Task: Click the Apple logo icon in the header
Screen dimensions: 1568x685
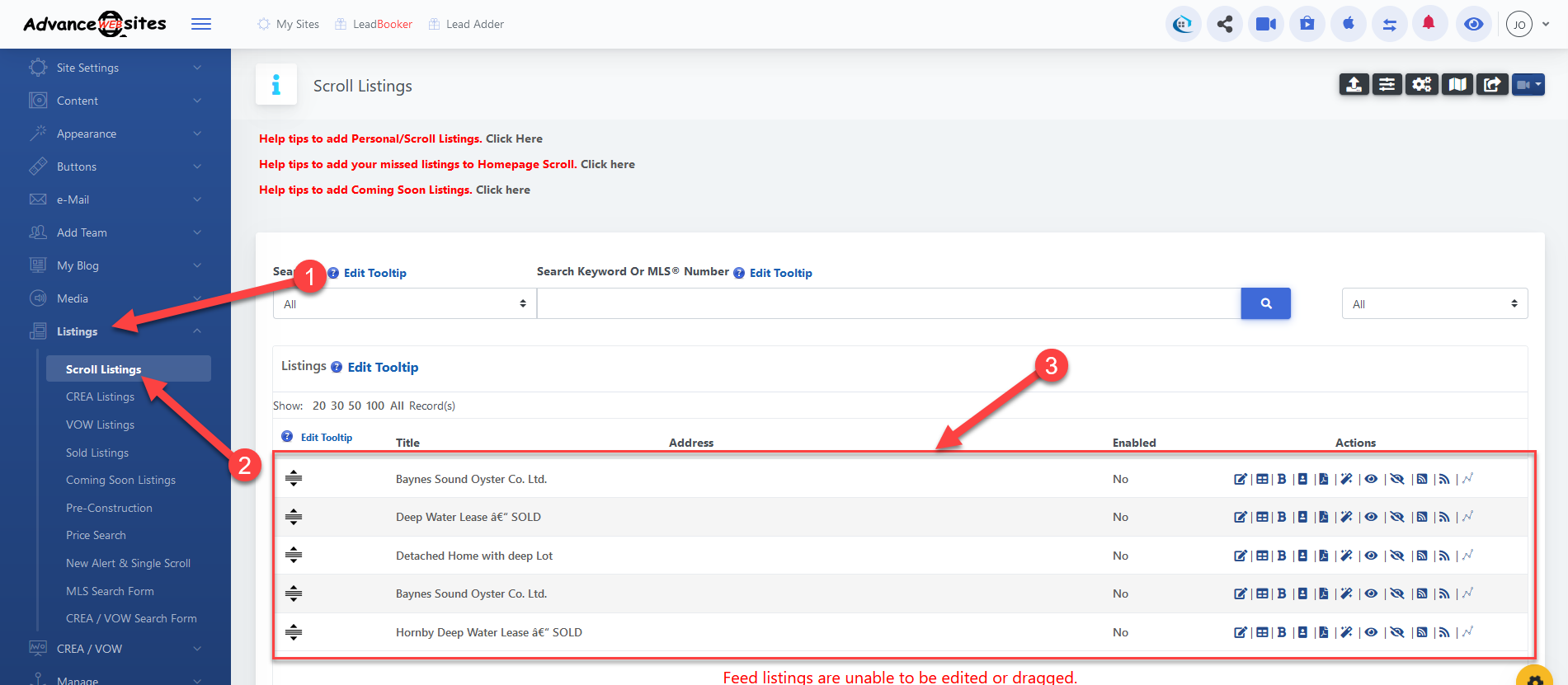Action: [1349, 24]
